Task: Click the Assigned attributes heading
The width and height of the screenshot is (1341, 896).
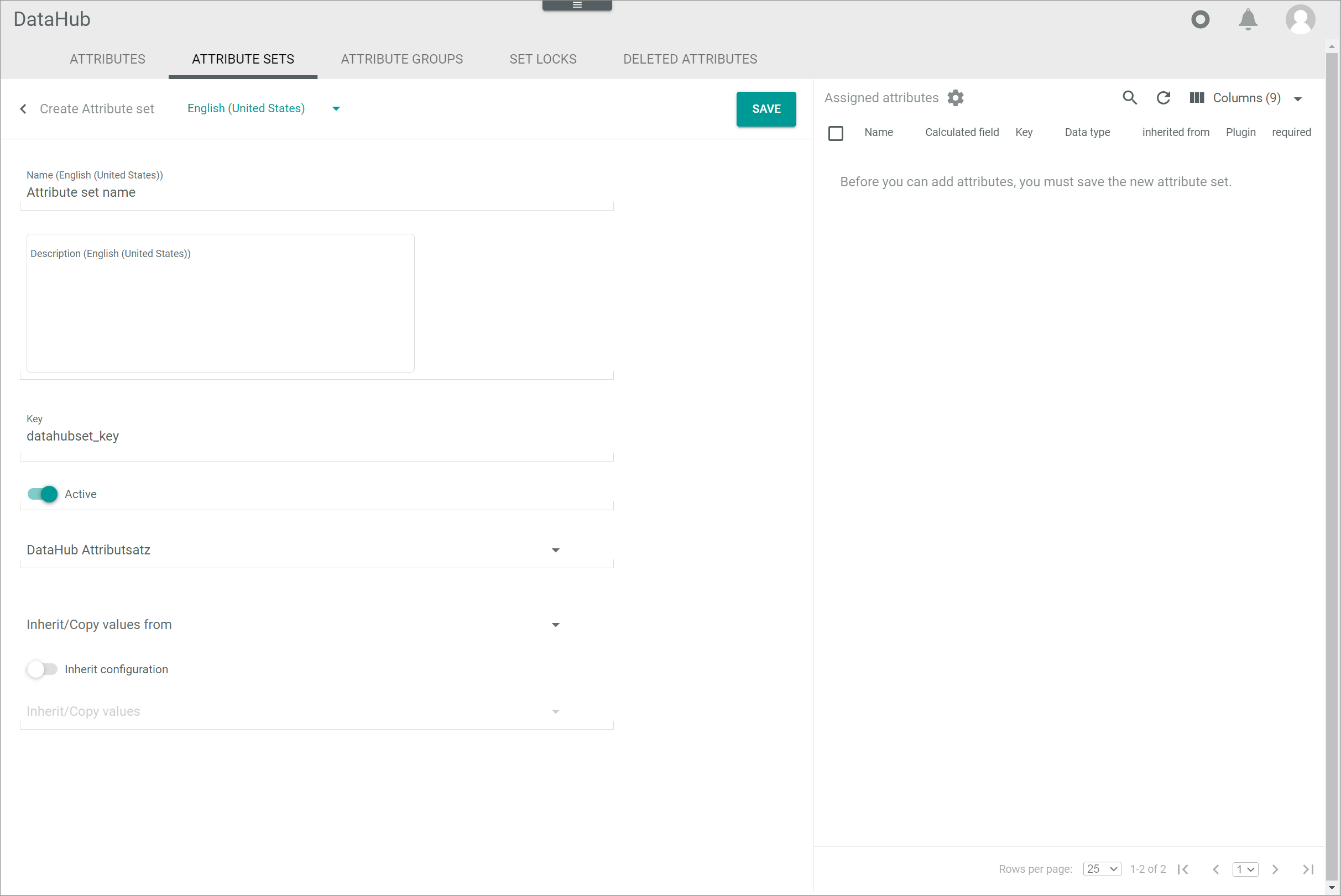Action: [x=881, y=98]
